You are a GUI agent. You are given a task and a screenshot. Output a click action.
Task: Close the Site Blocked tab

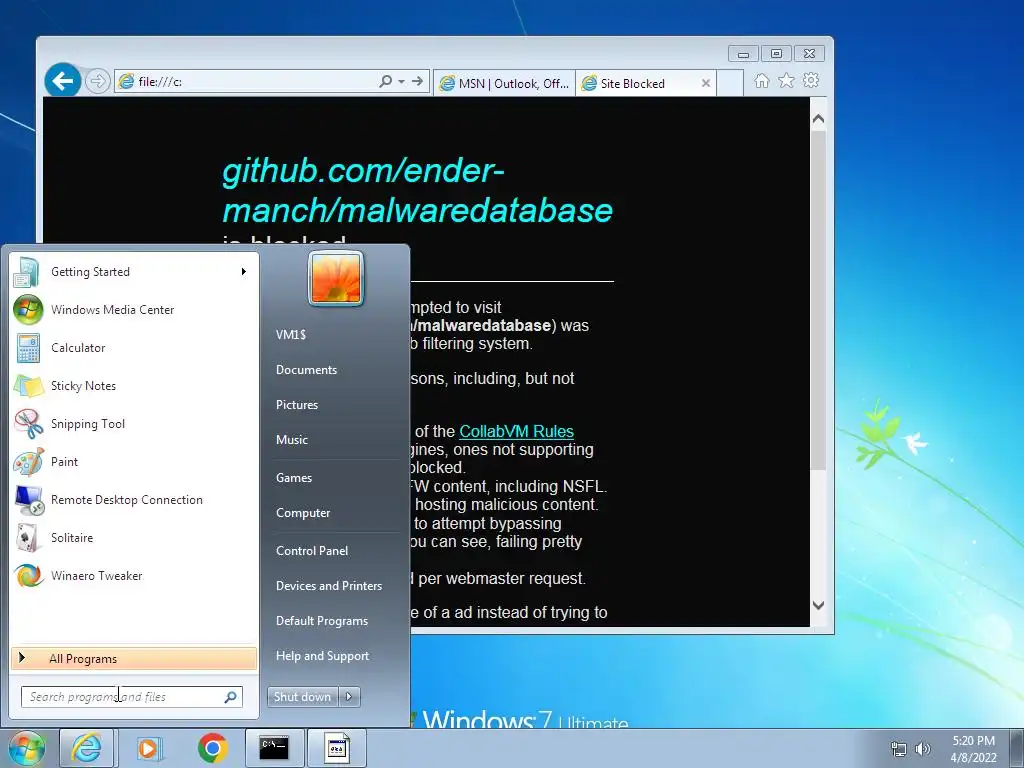point(706,84)
